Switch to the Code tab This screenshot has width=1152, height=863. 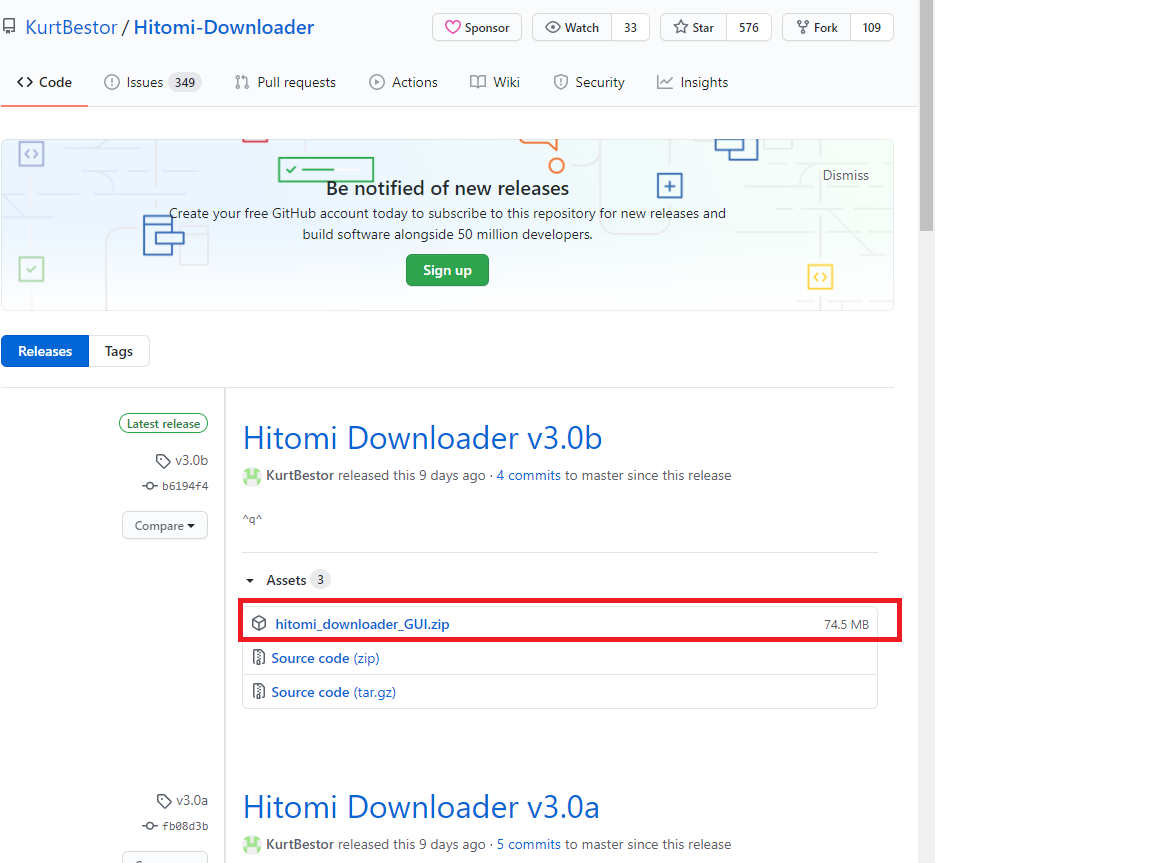pos(44,82)
